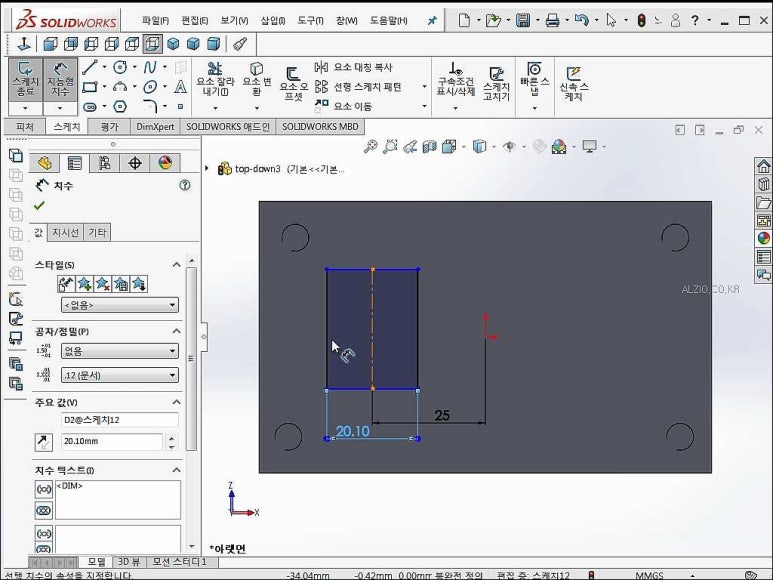Click the Save toolbar icon
Viewport: 773px width, 580px height.
pyautogui.click(x=523, y=20)
